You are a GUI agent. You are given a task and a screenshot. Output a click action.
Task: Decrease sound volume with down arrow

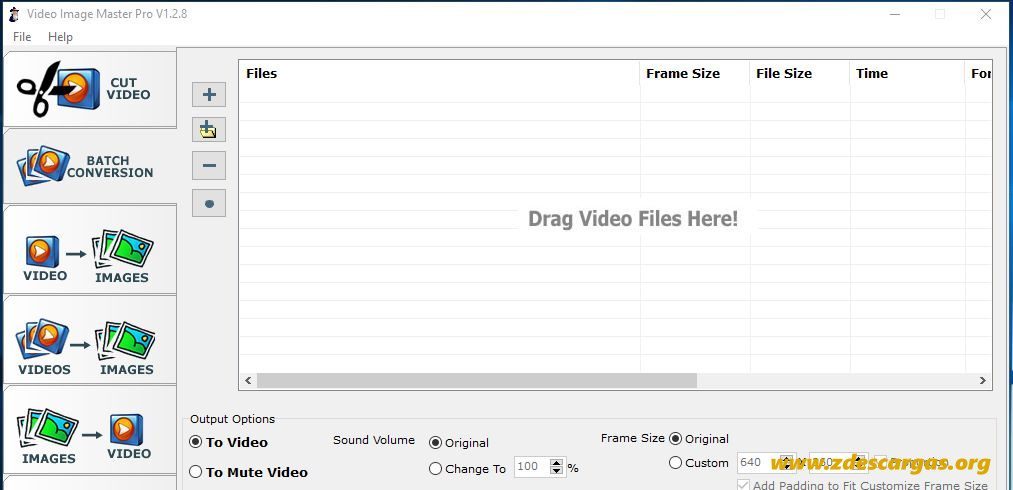pyautogui.click(x=556, y=471)
